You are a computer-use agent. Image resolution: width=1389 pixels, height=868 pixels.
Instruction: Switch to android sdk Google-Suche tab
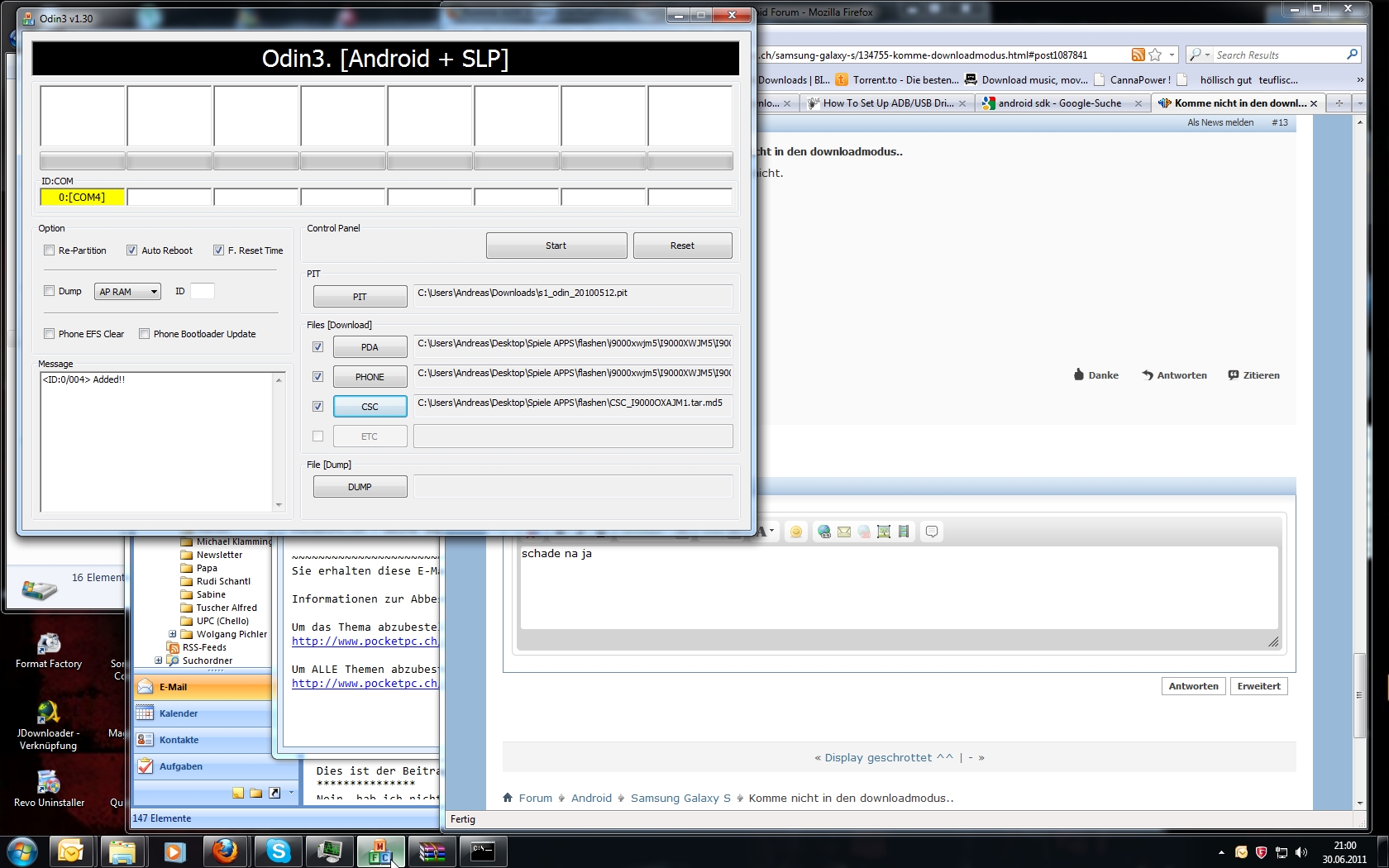coord(1062,103)
